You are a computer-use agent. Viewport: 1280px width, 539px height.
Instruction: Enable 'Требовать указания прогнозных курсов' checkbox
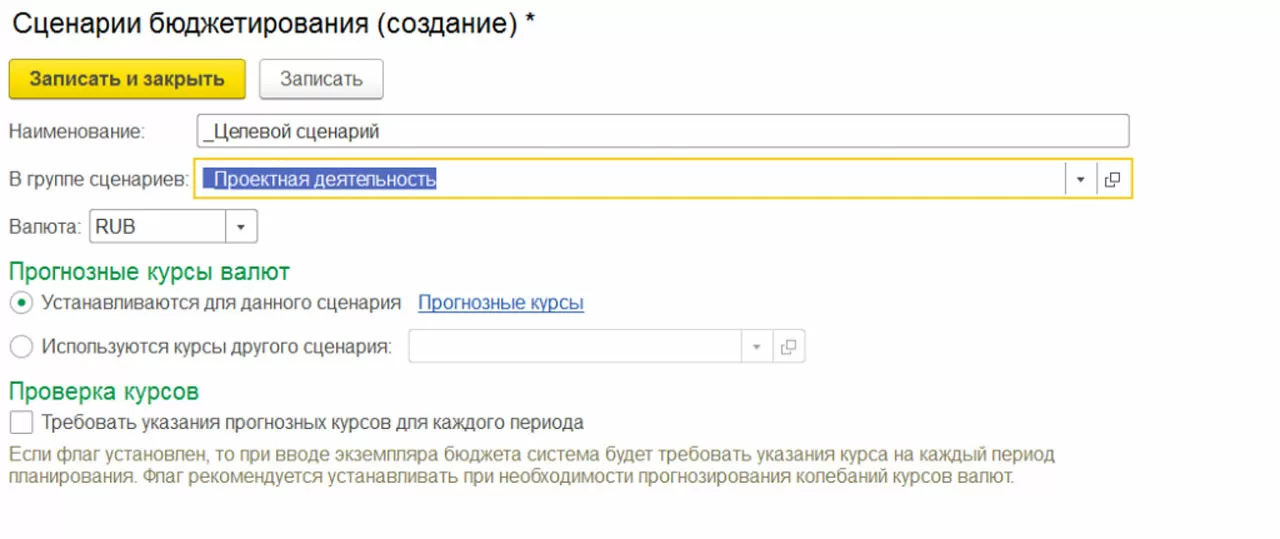tap(21, 422)
